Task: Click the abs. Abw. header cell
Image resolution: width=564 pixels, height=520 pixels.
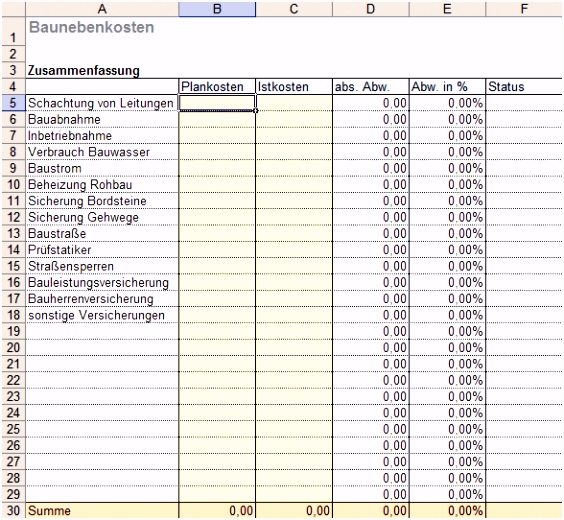Action: click(370, 87)
